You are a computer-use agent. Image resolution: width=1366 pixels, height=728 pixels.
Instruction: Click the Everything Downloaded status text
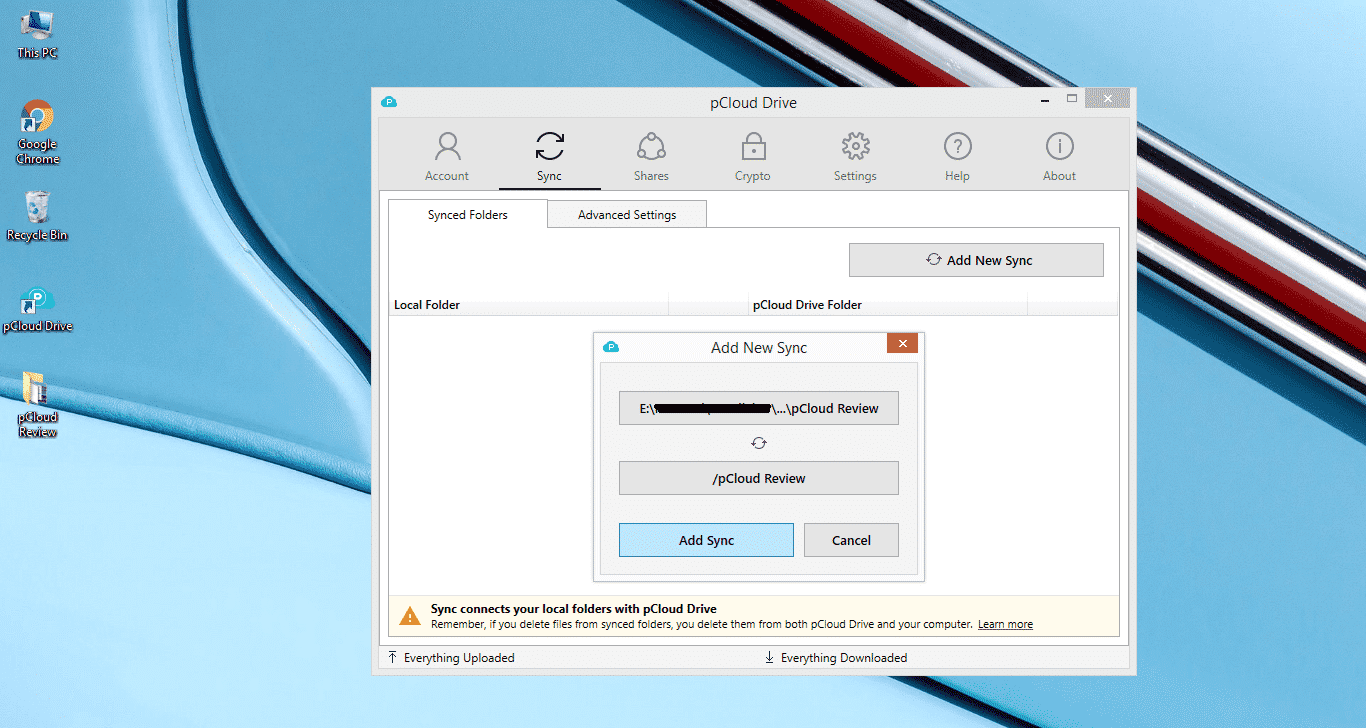click(844, 658)
